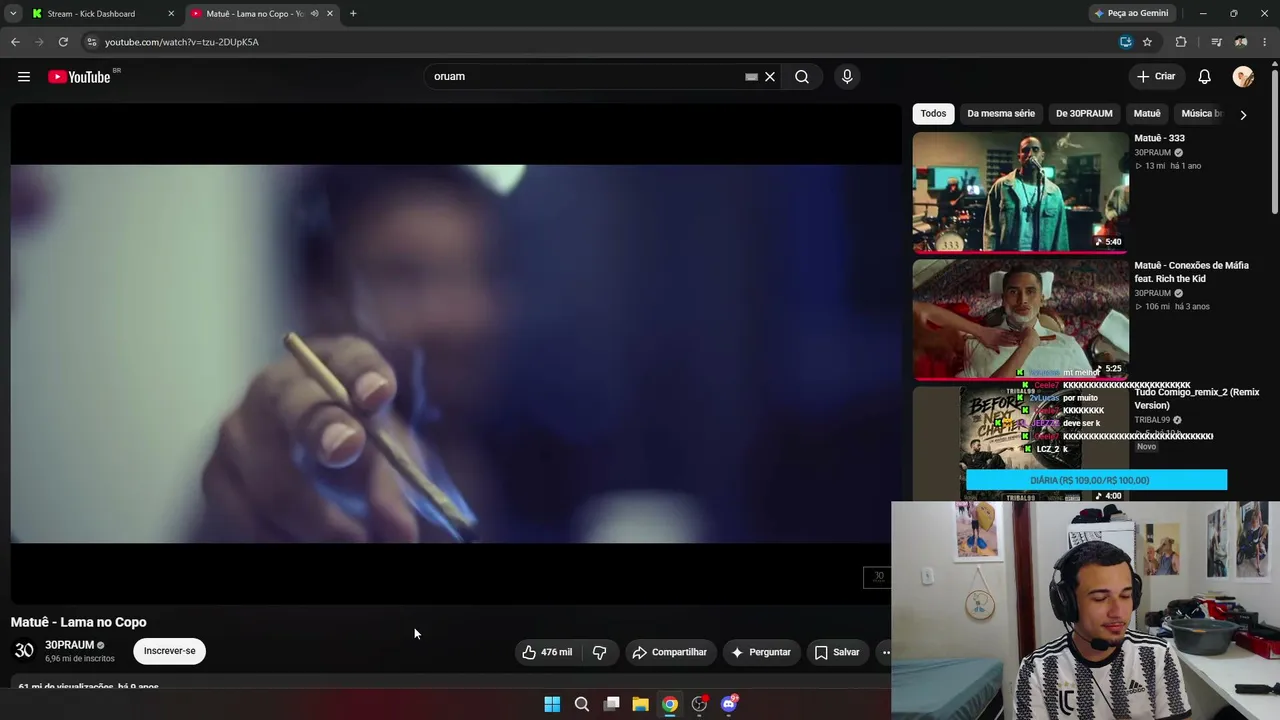Open the 30PRAUM channel avatar

coord(24,651)
